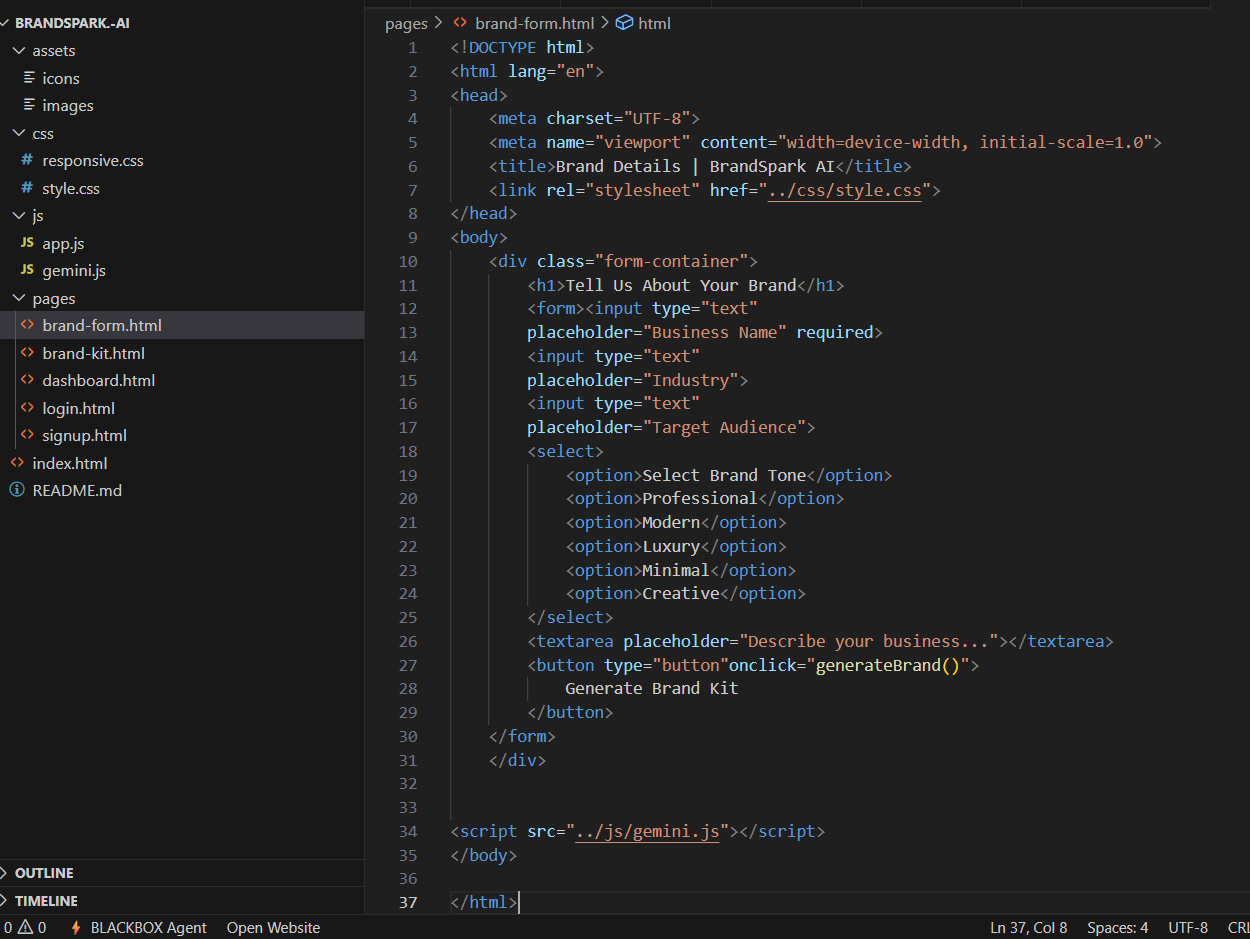Collapse the js folder
Image resolution: width=1250 pixels, height=939 pixels.
pos(38,215)
